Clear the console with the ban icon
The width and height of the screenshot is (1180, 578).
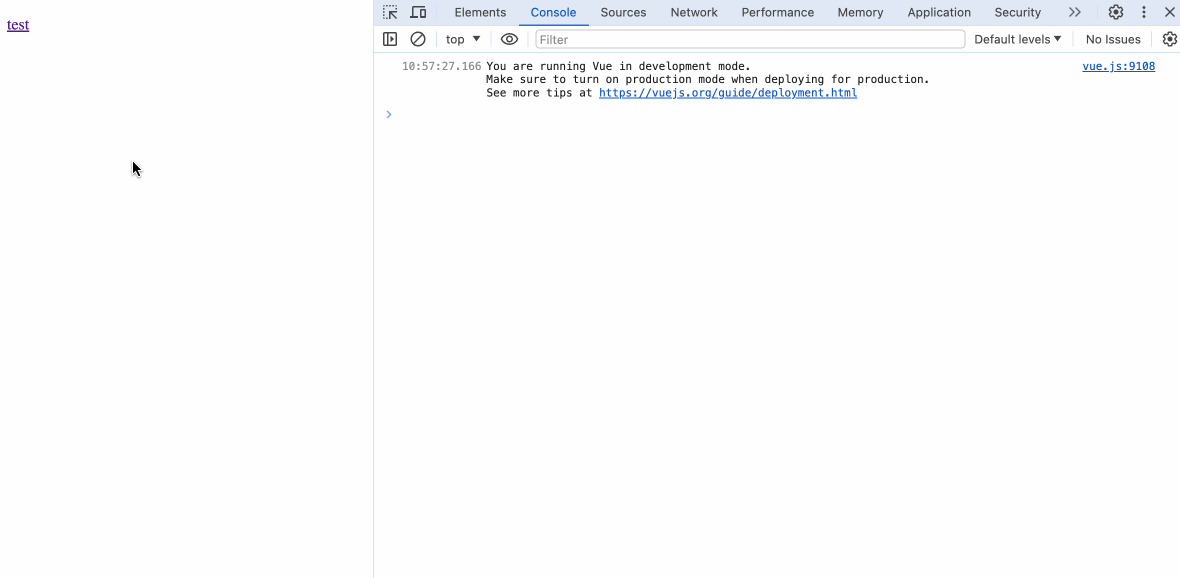pos(418,39)
